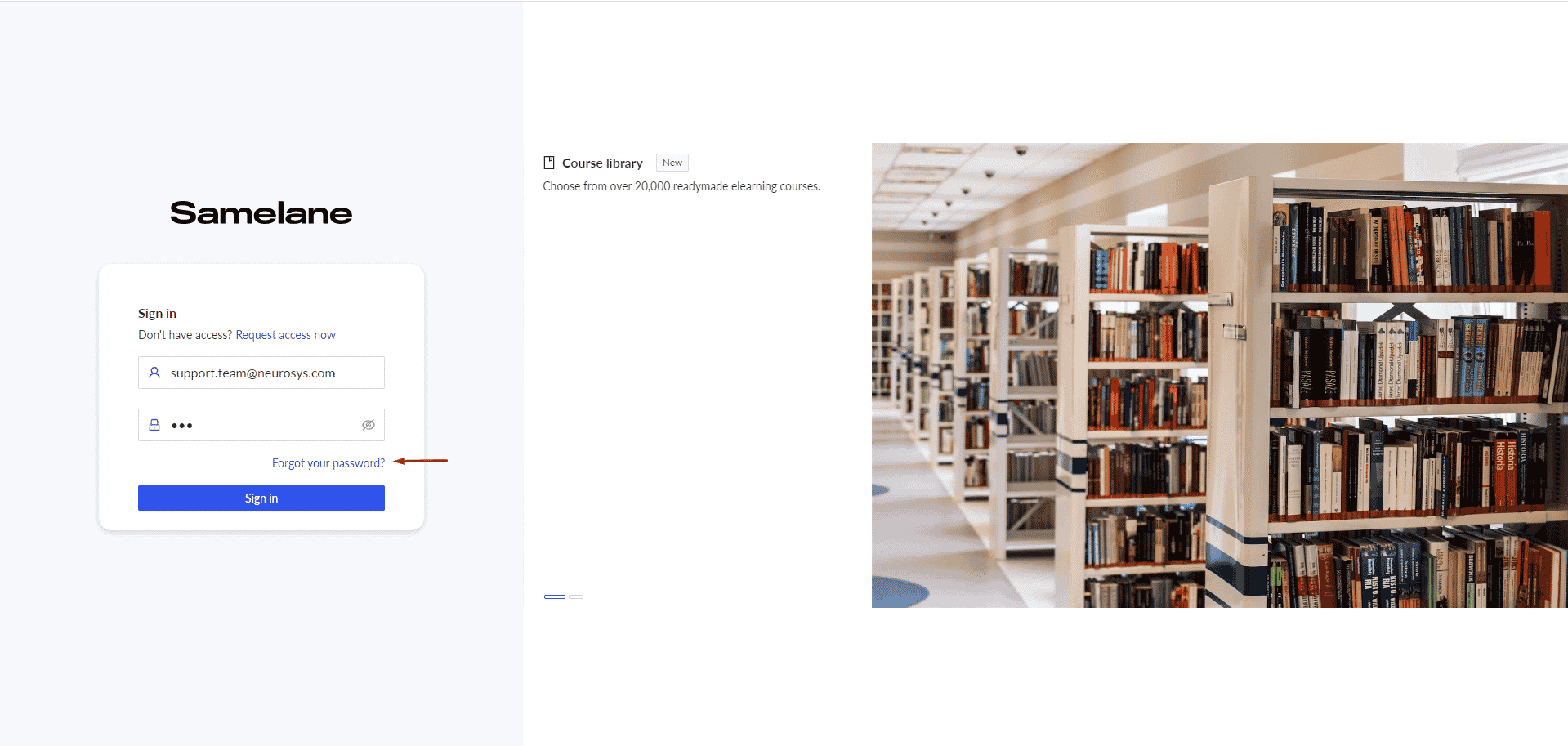The image size is (1568, 746).
Task: Open the Request access now link
Action: (x=285, y=335)
